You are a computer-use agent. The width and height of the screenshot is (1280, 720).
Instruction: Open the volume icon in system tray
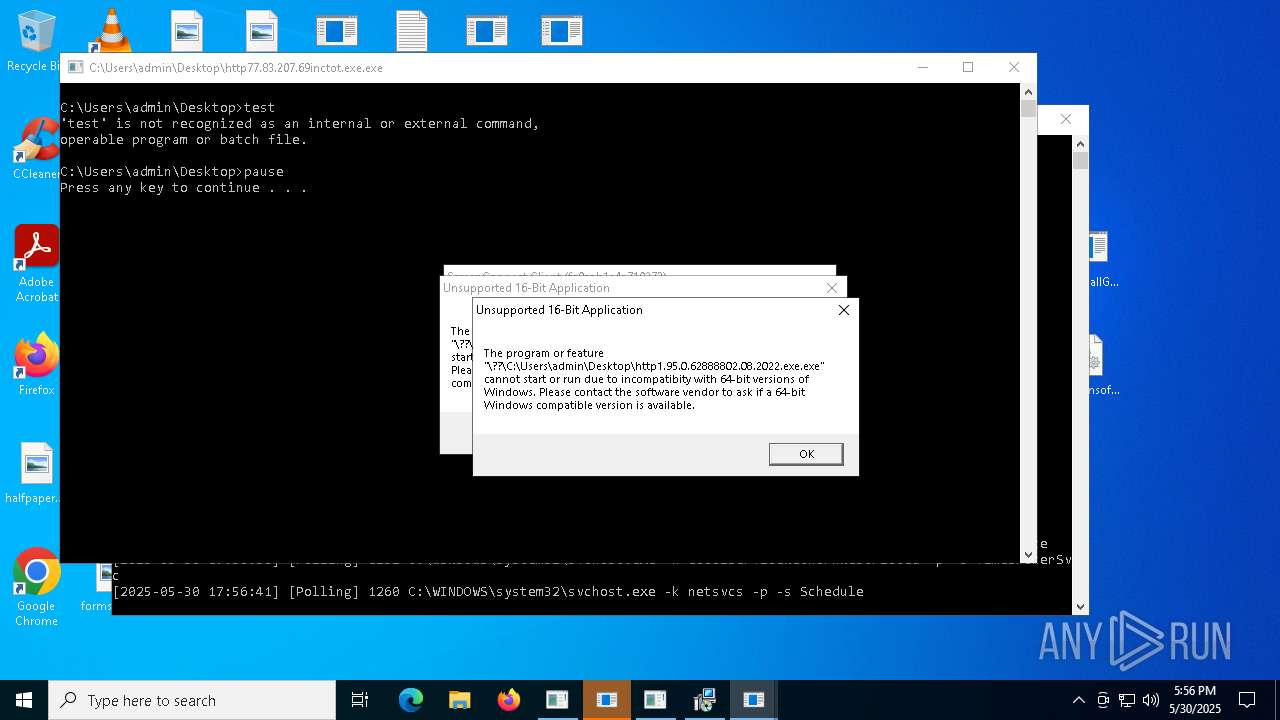click(1151, 700)
